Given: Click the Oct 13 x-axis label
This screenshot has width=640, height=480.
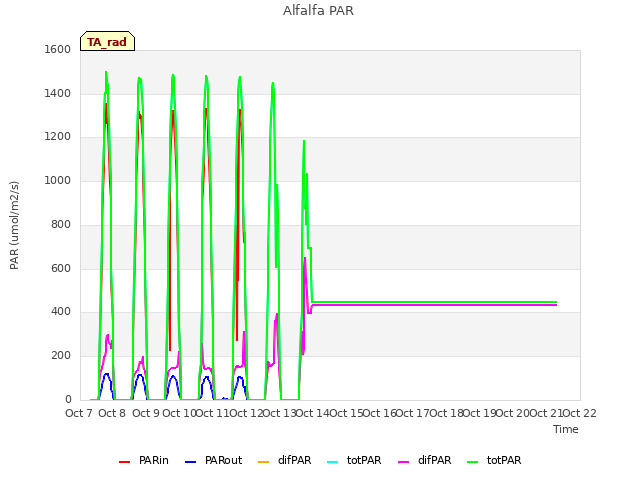Looking at the screenshot, I should click(279, 413).
